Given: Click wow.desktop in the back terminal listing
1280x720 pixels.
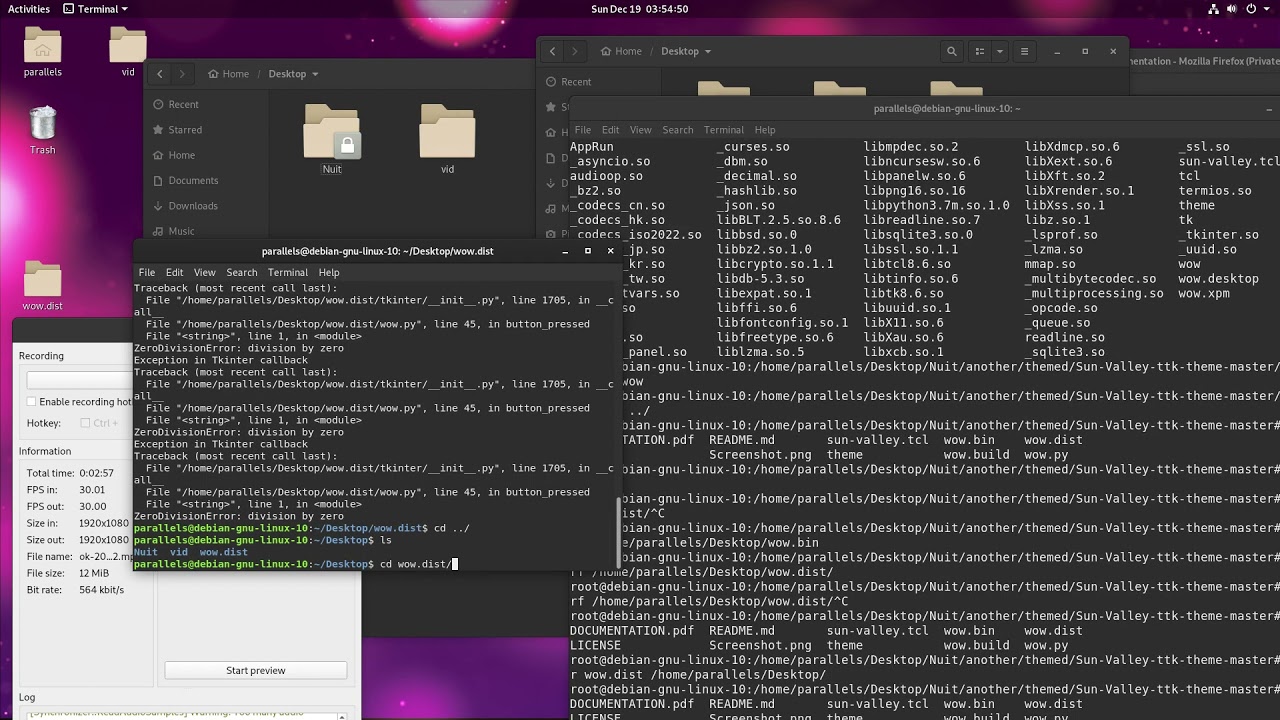Looking at the screenshot, I should click(1218, 279).
